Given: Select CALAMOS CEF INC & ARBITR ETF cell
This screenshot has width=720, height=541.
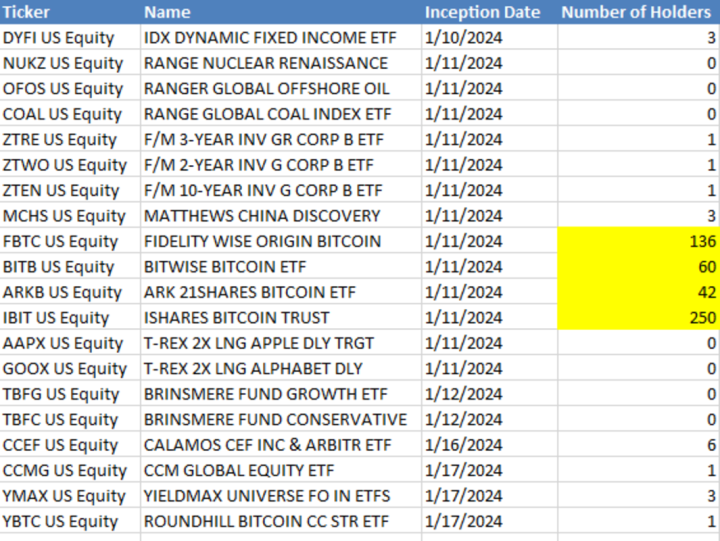Looking at the screenshot, I should [x=281, y=445].
